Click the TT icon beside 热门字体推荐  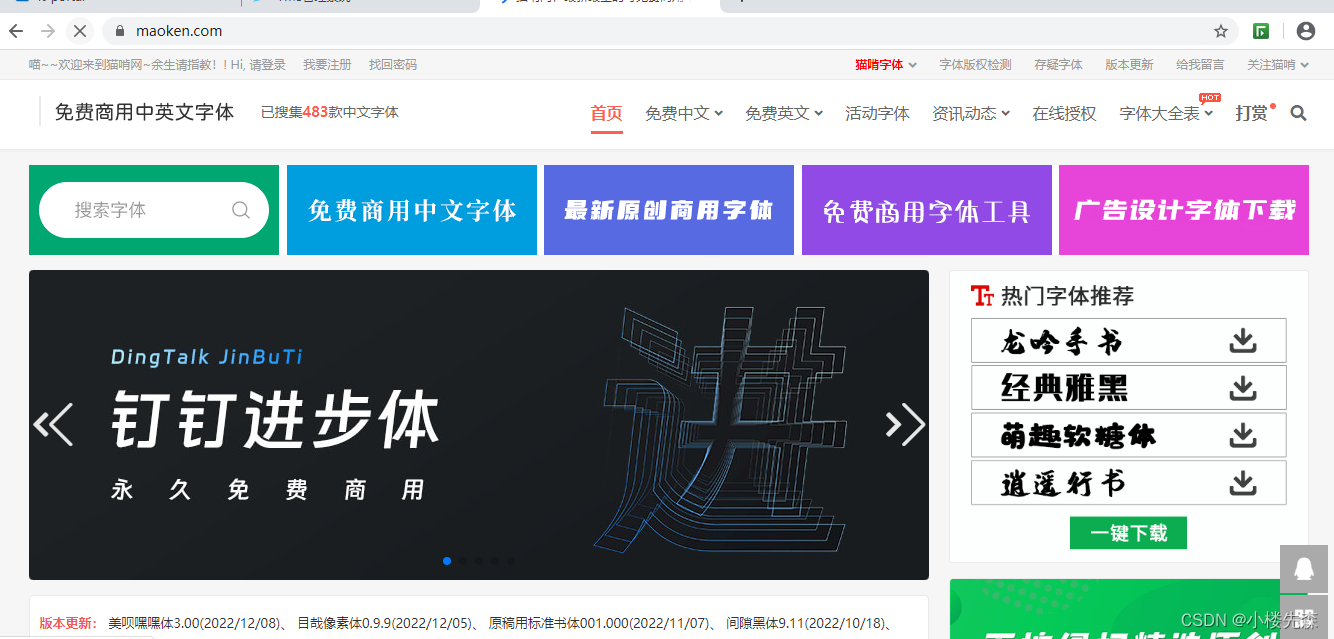982,296
